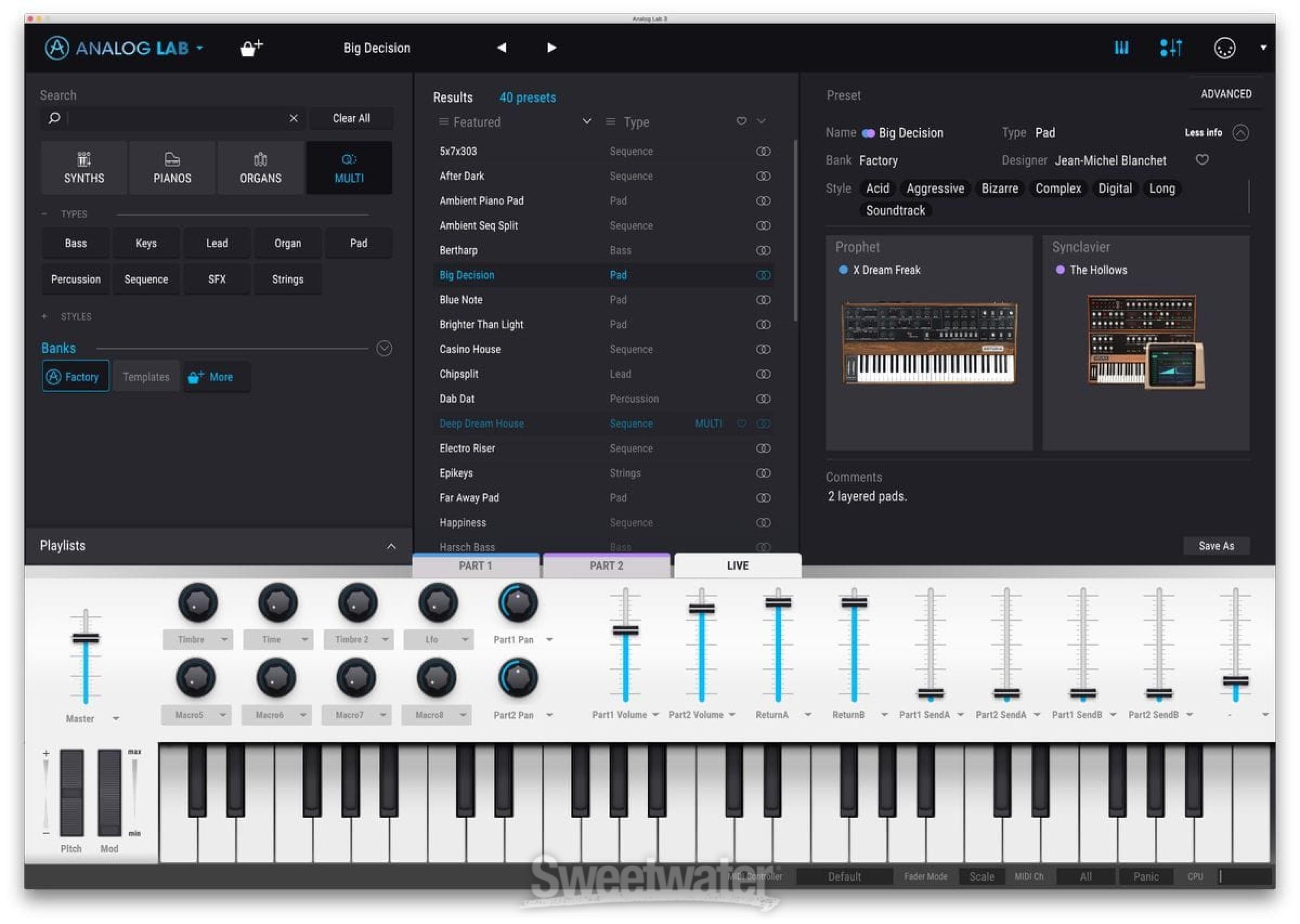Select the Ambient Piano Pad preset
The height and width of the screenshot is (924, 1300).
[x=604, y=201]
